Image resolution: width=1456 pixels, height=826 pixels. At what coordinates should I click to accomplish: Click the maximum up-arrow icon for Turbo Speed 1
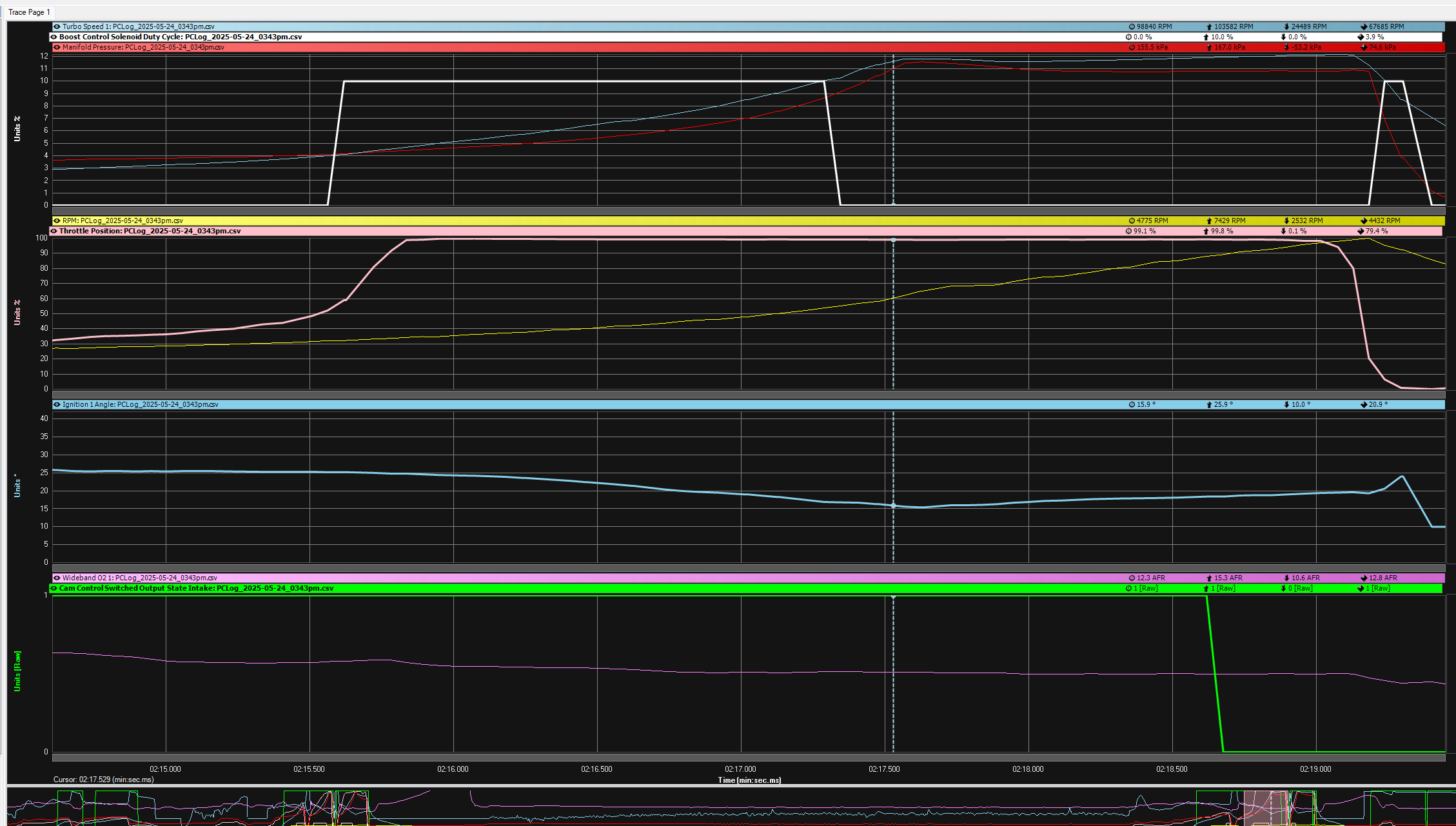click(x=1209, y=26)
